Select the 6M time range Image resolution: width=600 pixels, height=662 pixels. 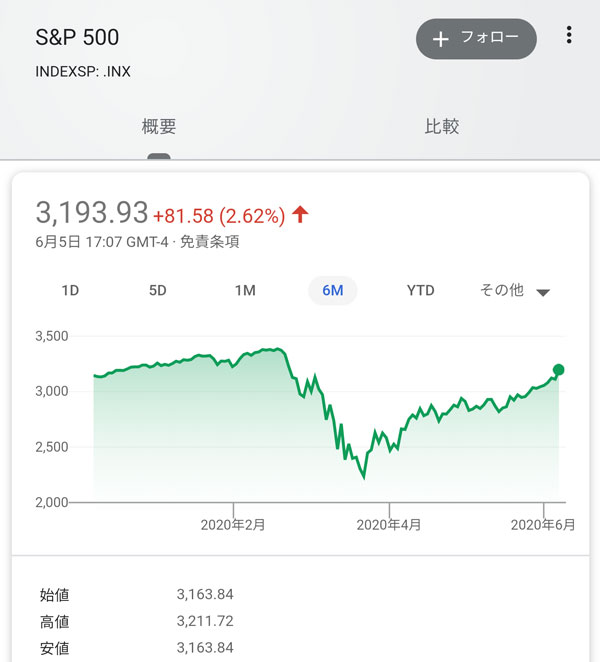(x=333, y=291)
